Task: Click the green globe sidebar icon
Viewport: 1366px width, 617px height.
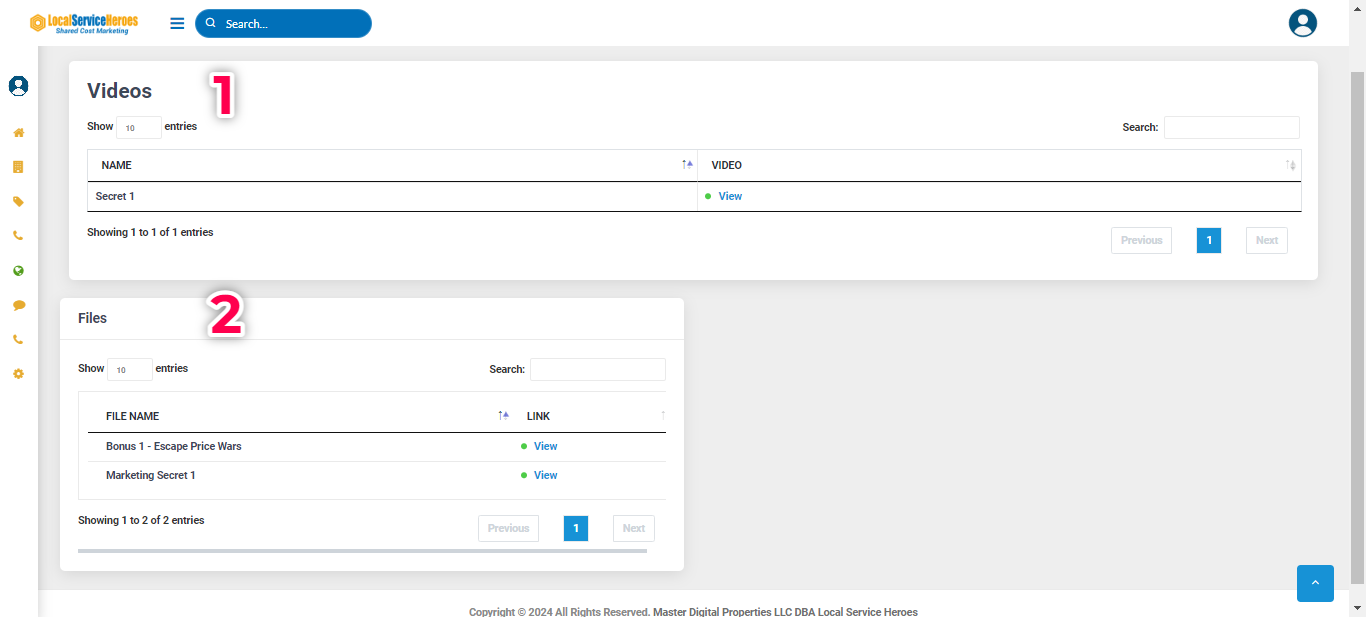Action: click(x=18, y=271)
